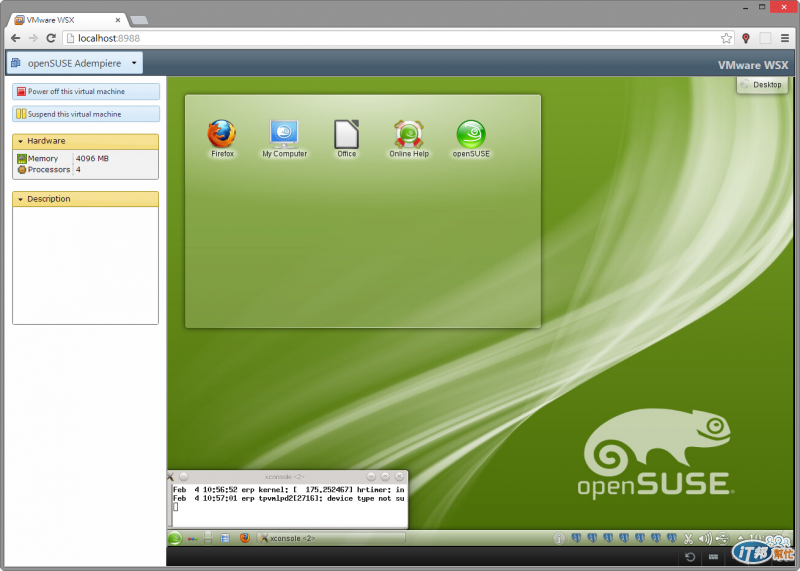Bookmark this page with the star icon
This screenshot has height=571, width=800.
727,38
